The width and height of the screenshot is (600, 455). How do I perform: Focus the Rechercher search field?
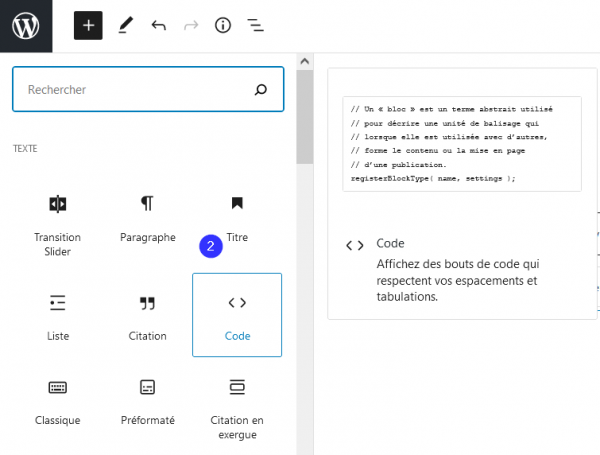coord(148,89)
